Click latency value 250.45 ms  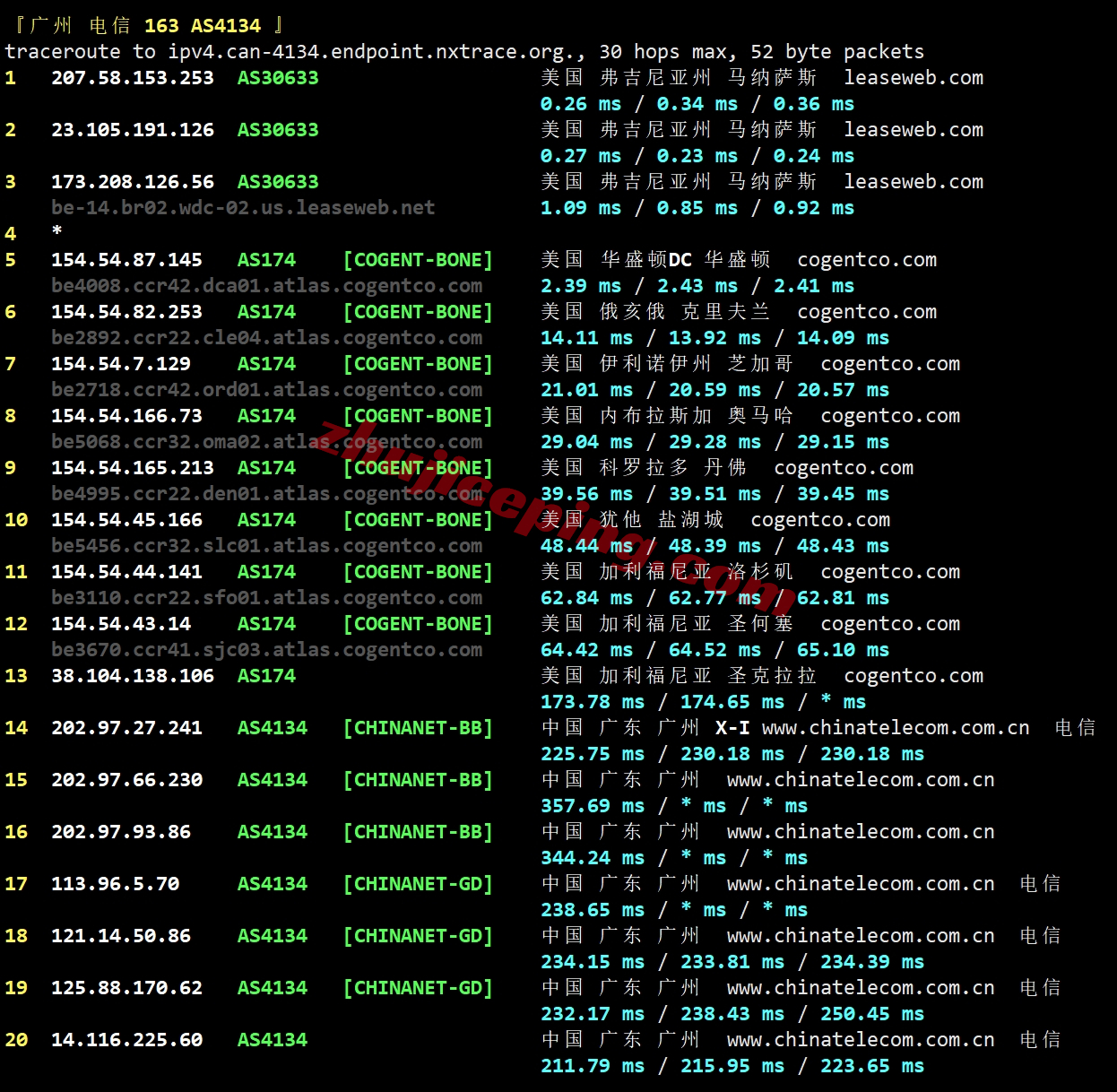click(873, 1014)
